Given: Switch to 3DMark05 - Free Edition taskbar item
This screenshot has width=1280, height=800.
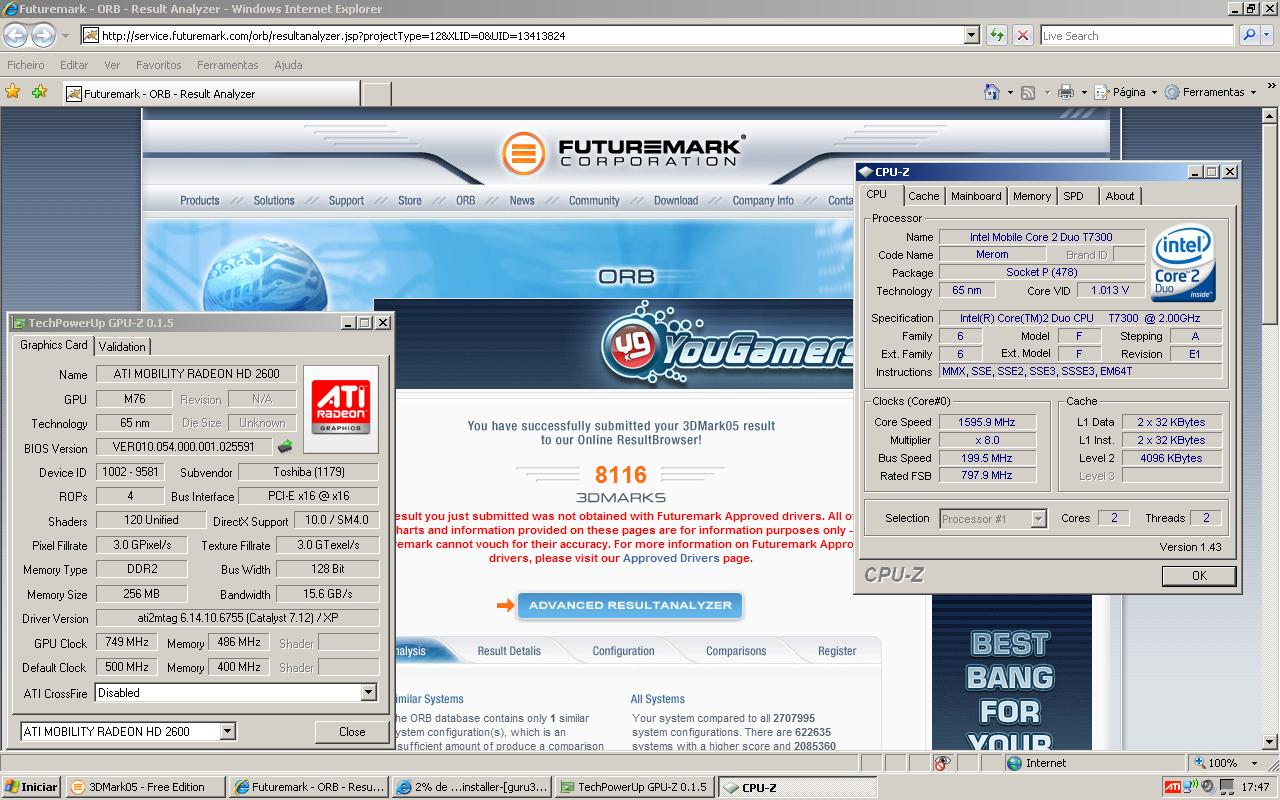Looking at the screenshot, I should tap(145, 787).
